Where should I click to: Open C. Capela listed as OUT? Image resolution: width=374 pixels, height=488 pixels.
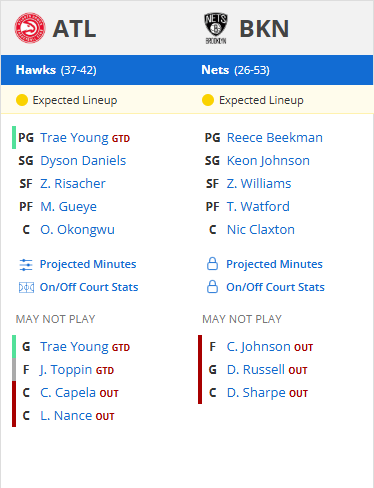68,393
